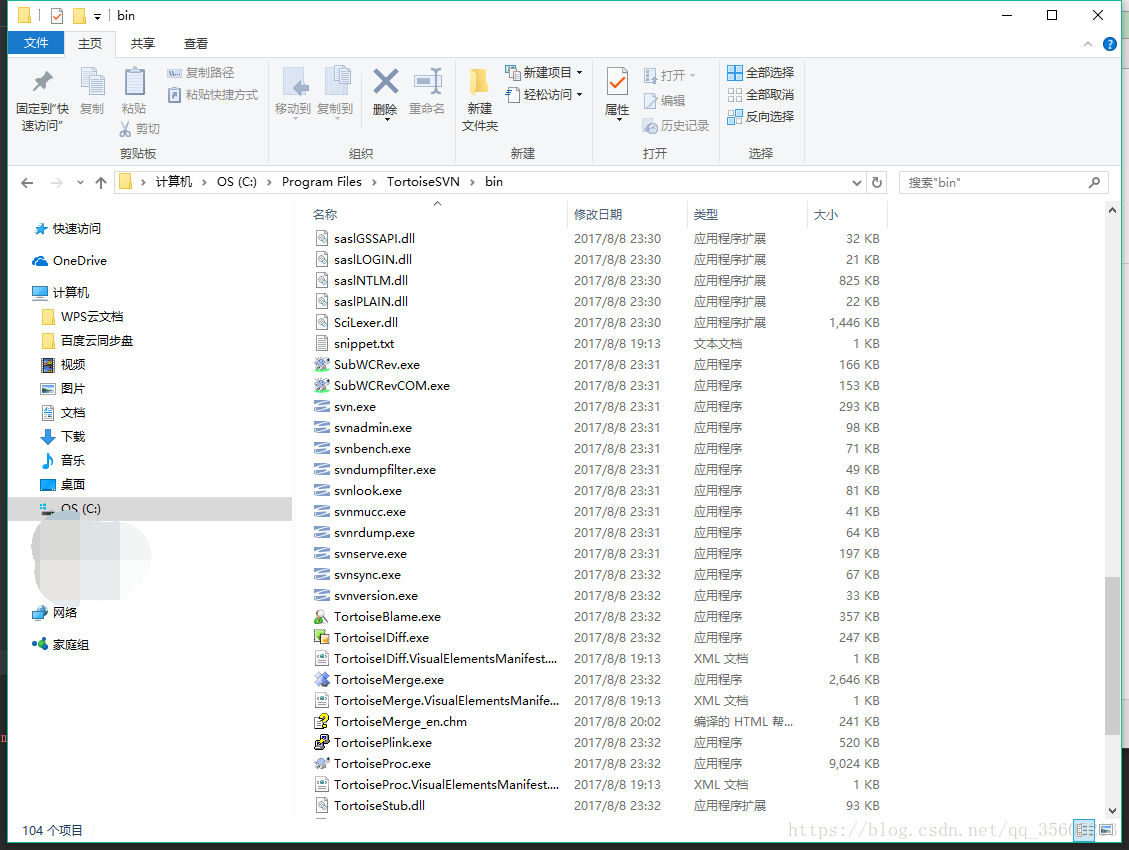Select the TortoiseIDiff.exe icon
The height and width of the screenshot is (850, 1129).
[x=322, y=638]
